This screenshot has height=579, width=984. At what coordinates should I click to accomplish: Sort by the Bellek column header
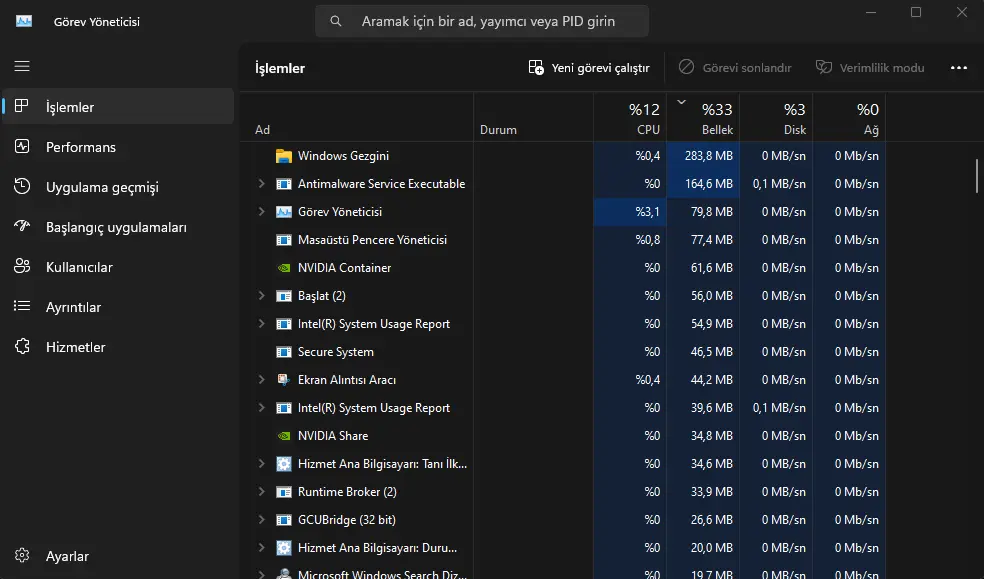point(703,117)
